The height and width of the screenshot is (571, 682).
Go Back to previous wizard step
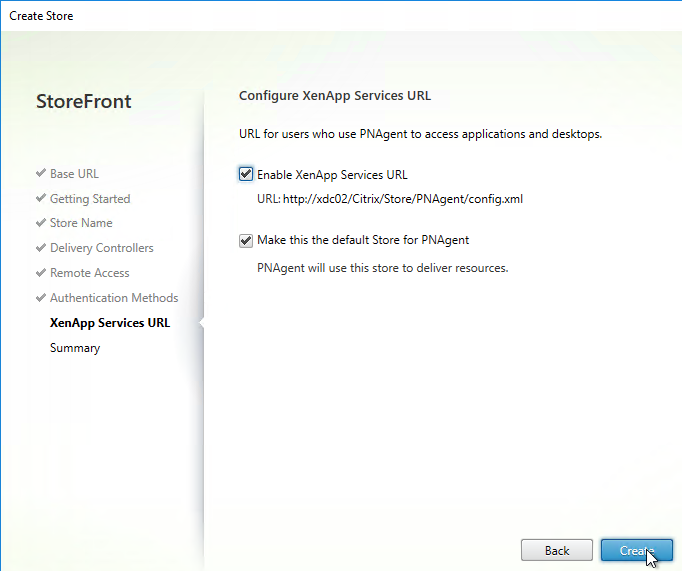tap(557, 550)
